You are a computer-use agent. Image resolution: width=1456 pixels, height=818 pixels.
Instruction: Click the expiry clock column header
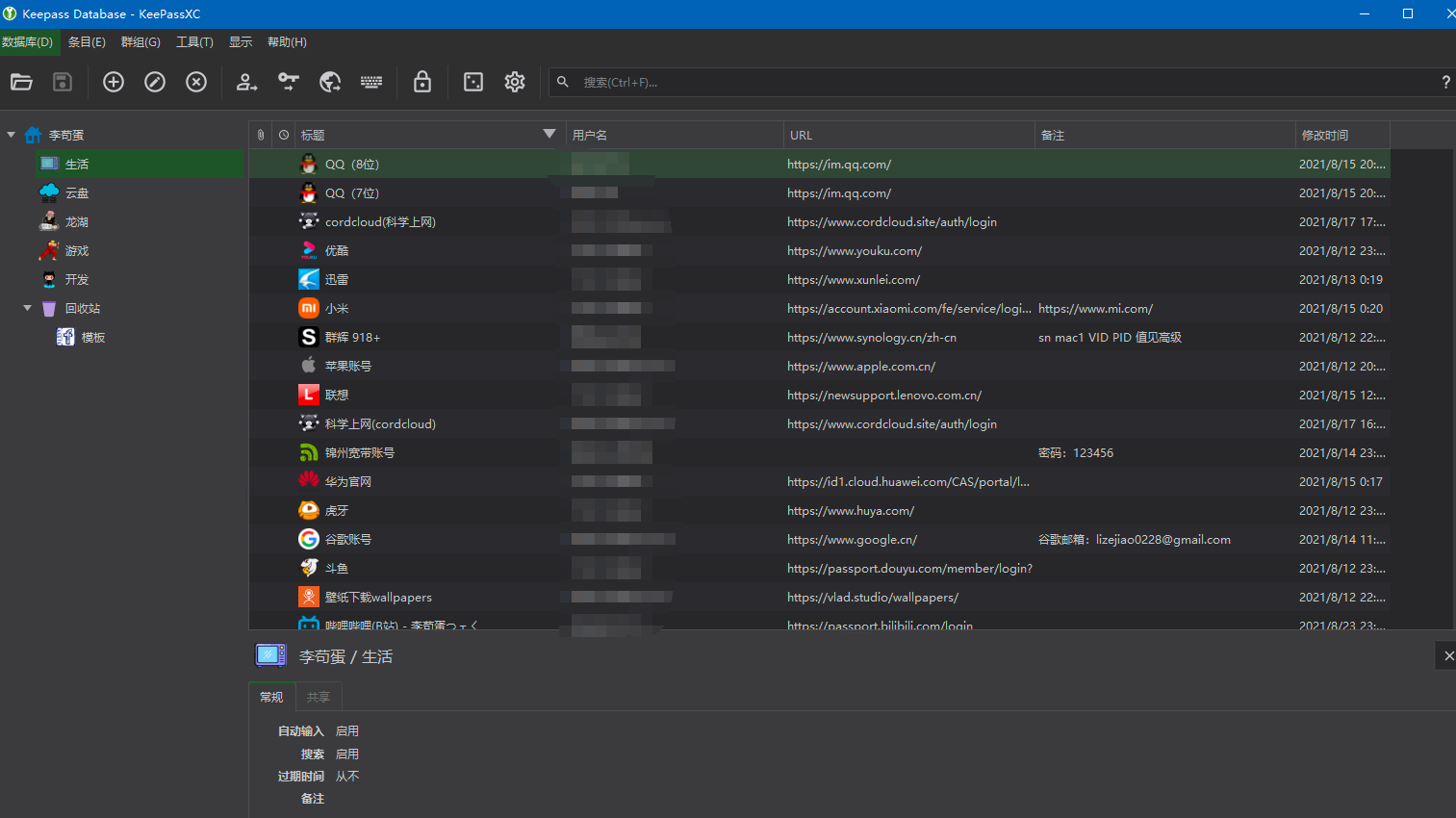[284, 135]
